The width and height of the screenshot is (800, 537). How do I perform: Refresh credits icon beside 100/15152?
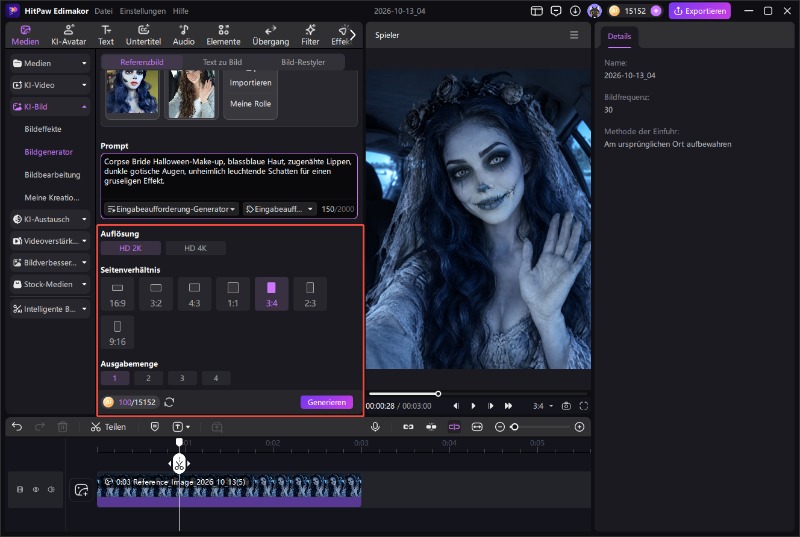(169, 402)
